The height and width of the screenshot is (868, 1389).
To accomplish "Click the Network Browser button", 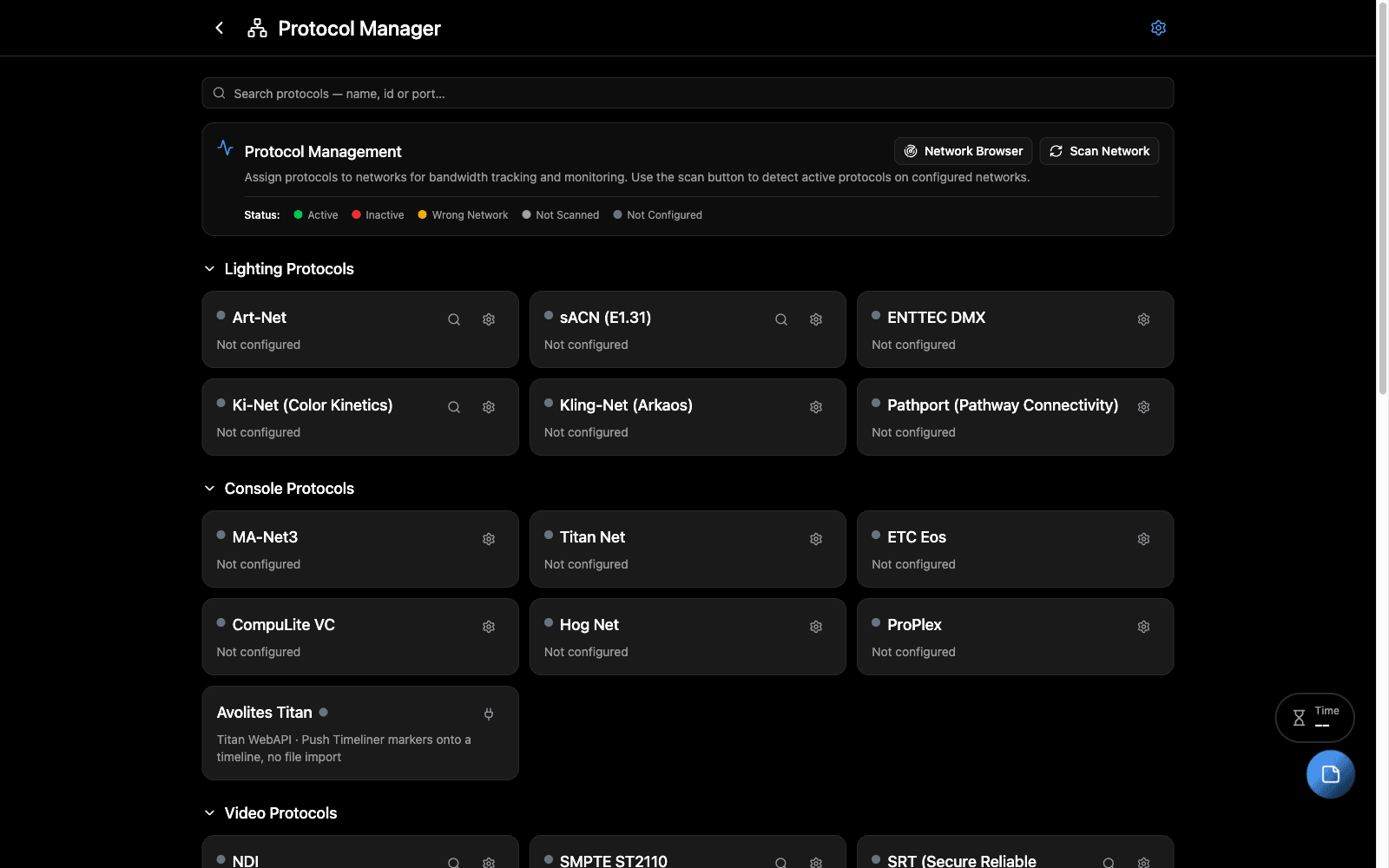I will click(x=963, y=151).
